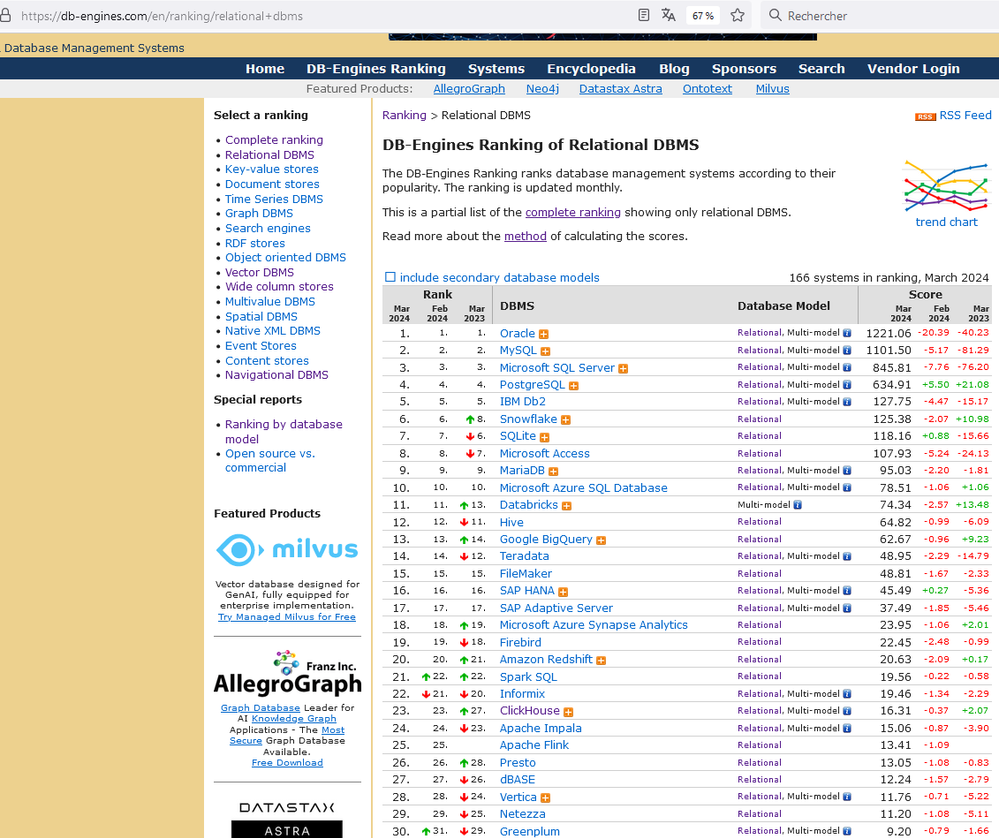Image resolution: width=999 pixels, height=838 pixels.
Task: Expand Microsoft SQL Server plus icon
Action: pyautogui.click(x=623, y=368)
